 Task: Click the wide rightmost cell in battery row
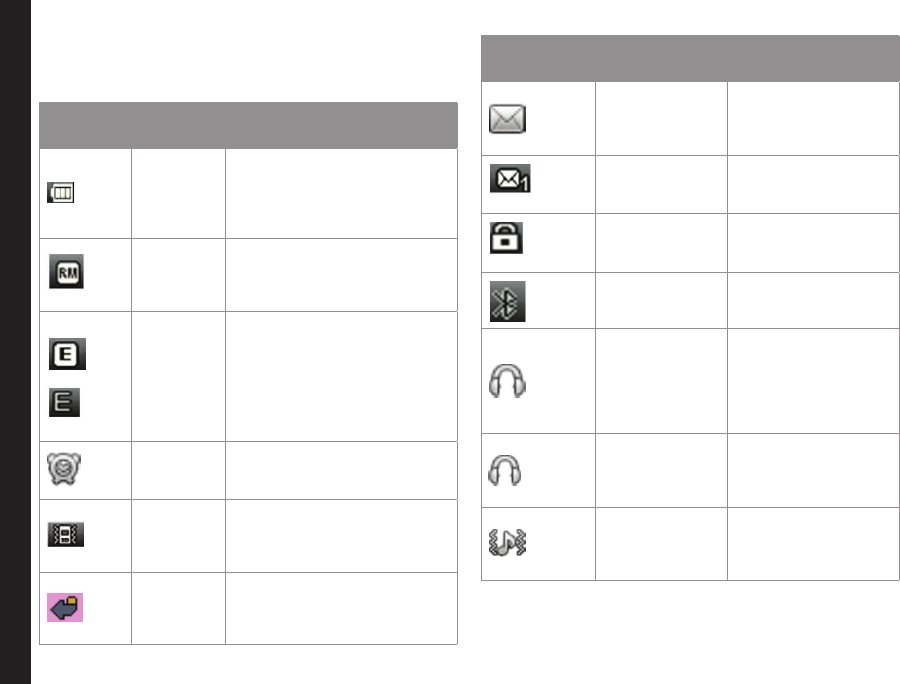point(341,193)
